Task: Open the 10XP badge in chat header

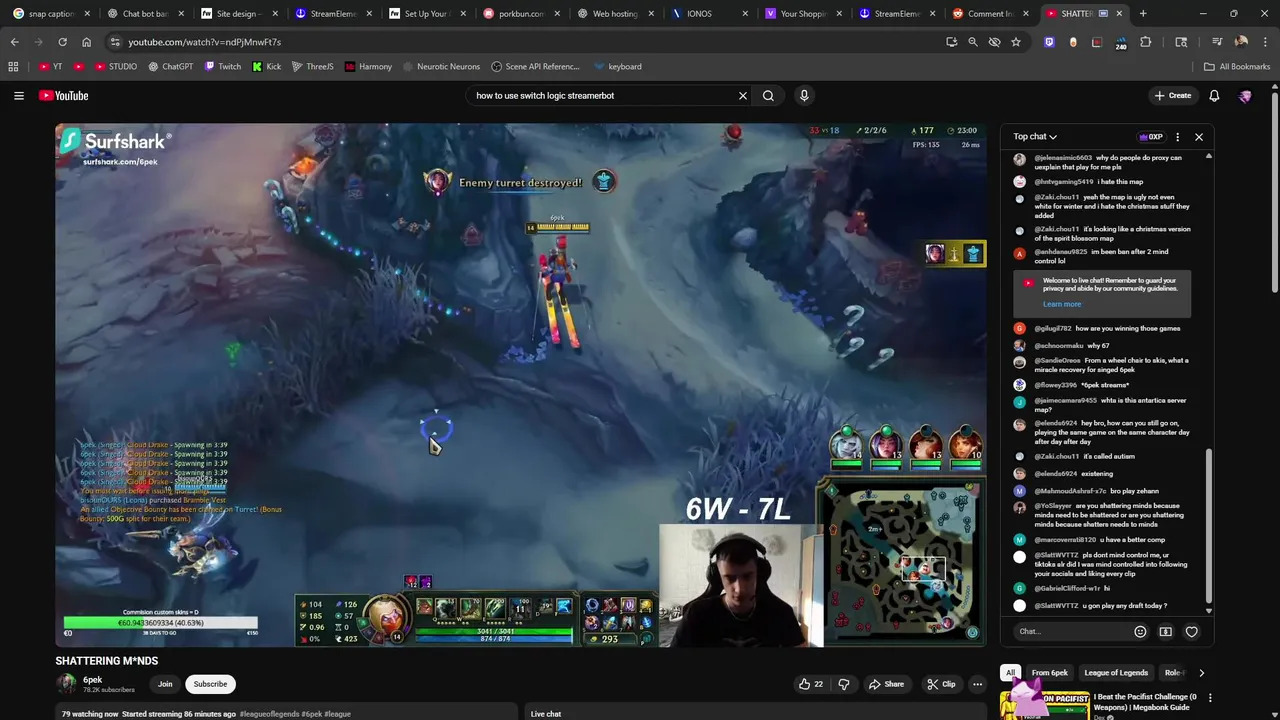Action: tap(1151, 137)
